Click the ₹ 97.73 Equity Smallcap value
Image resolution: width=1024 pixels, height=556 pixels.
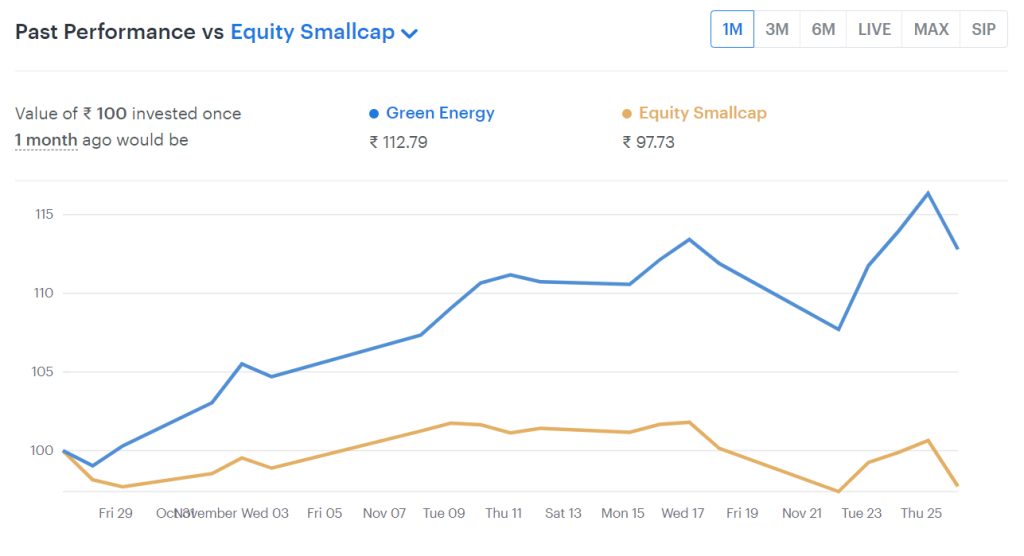(648, 142)
